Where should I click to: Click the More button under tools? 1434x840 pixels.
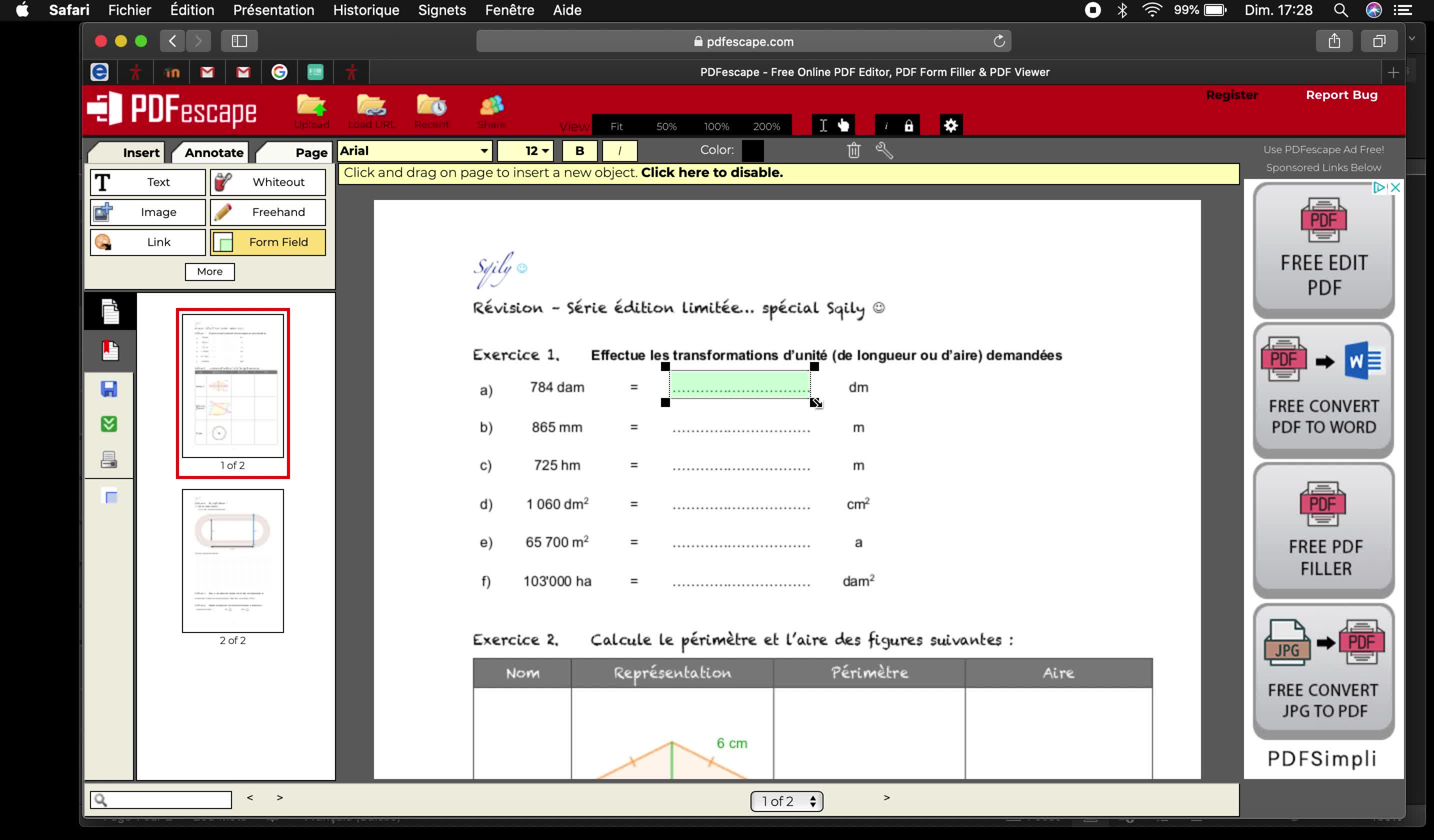coord(209,271)
